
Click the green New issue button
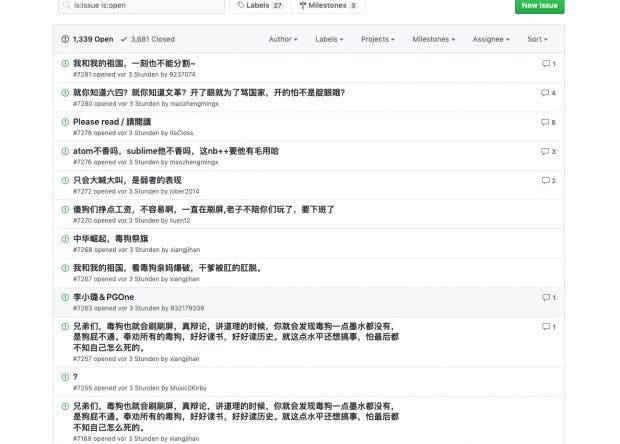tap(539, 6)
